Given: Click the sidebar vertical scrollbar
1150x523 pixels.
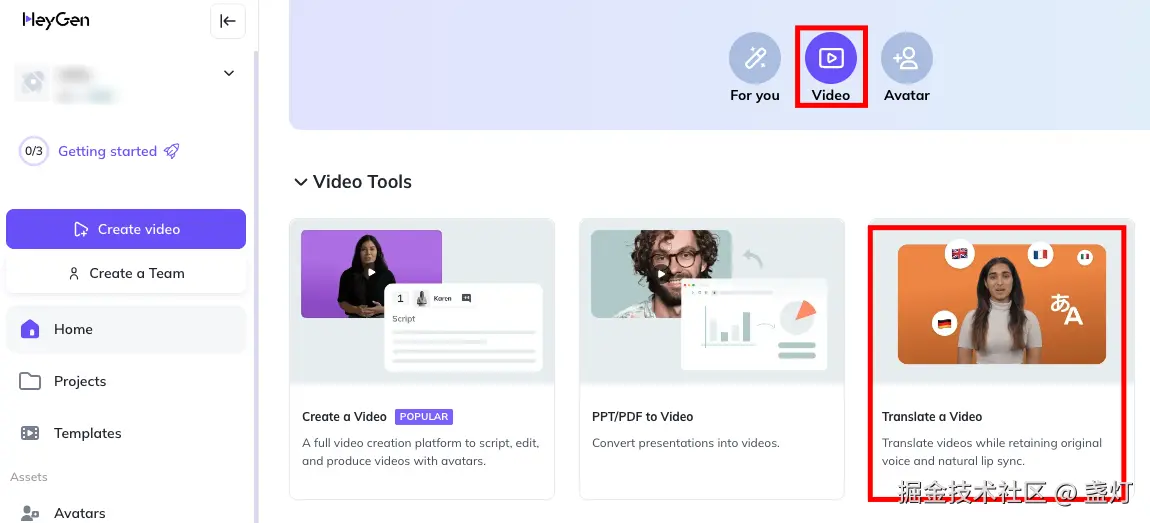Looking at the screenshot, I should point(255,286).
